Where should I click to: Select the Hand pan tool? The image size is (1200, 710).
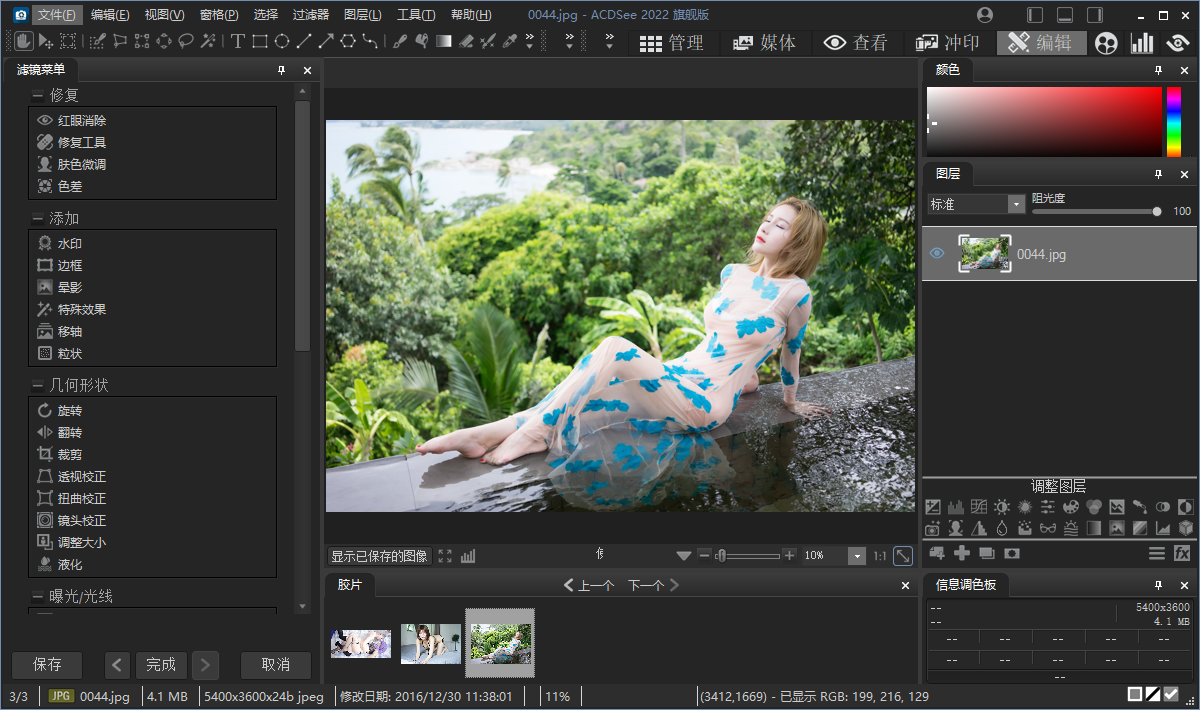click(22, 41)
